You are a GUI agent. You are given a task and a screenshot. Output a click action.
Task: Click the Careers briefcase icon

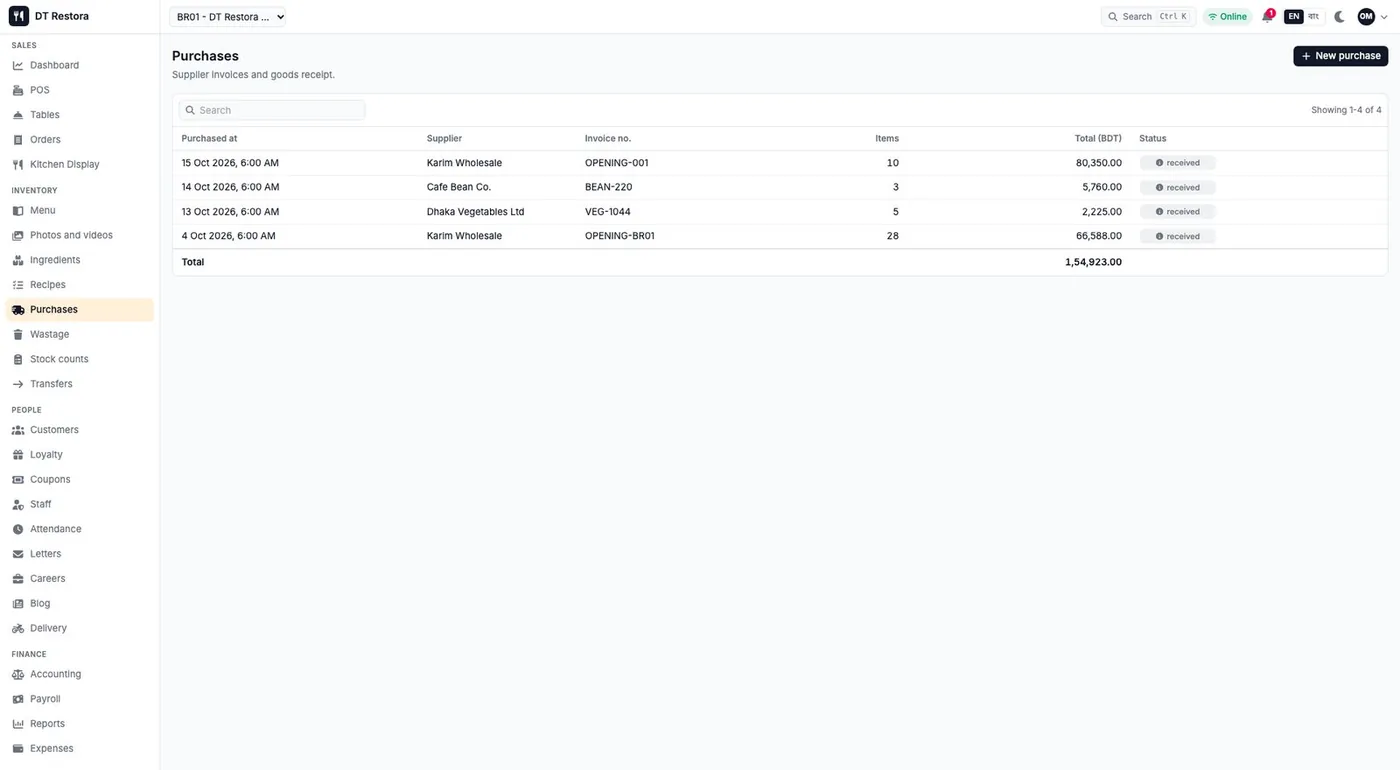(x=18, y=579)
